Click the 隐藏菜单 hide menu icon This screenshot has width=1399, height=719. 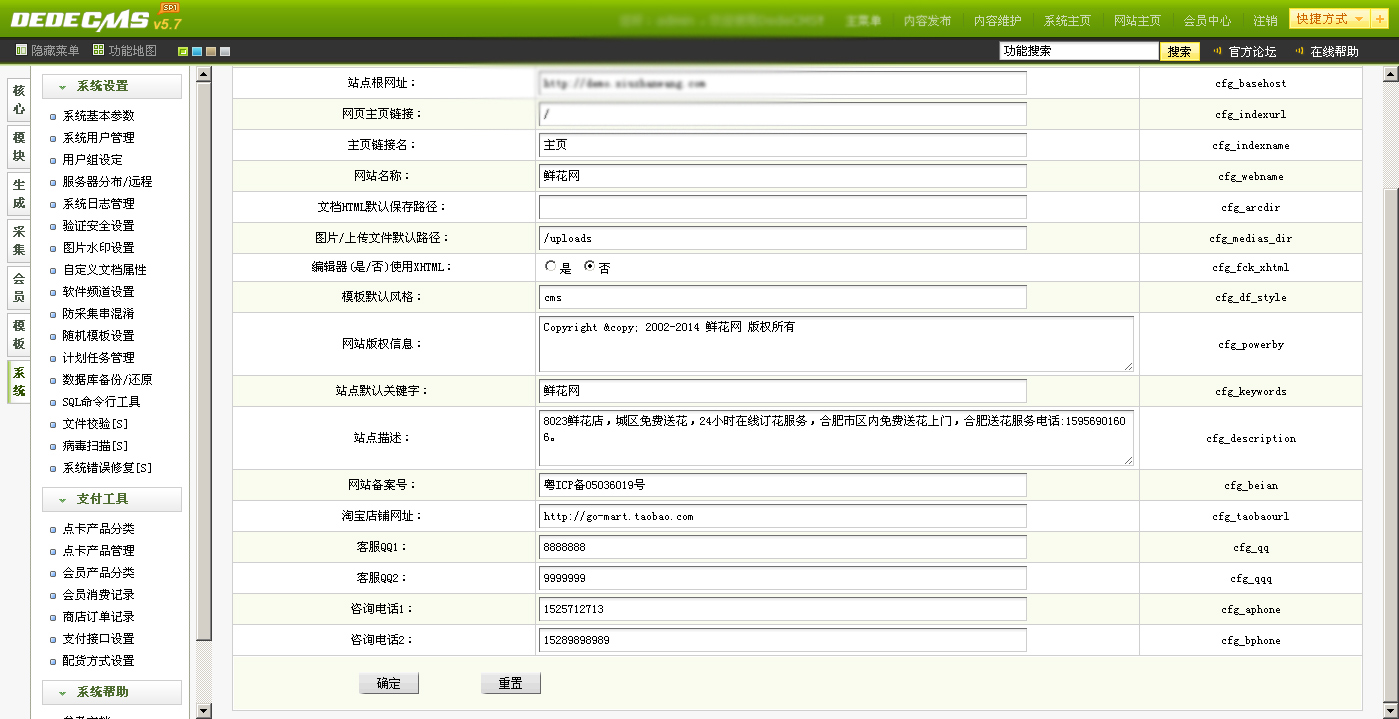tap(22, 50)
